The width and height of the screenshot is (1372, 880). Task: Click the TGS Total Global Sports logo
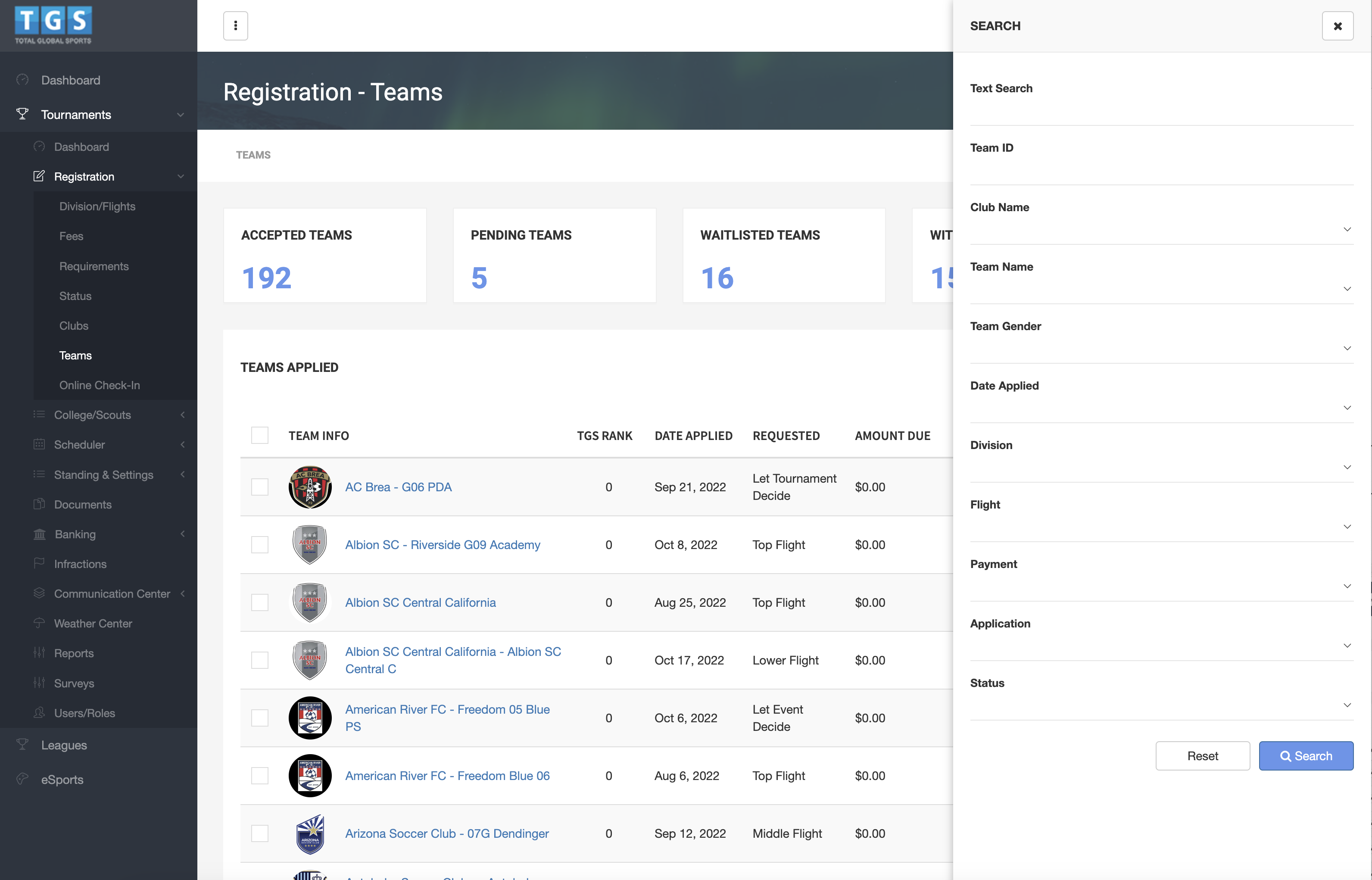(53, 25)
